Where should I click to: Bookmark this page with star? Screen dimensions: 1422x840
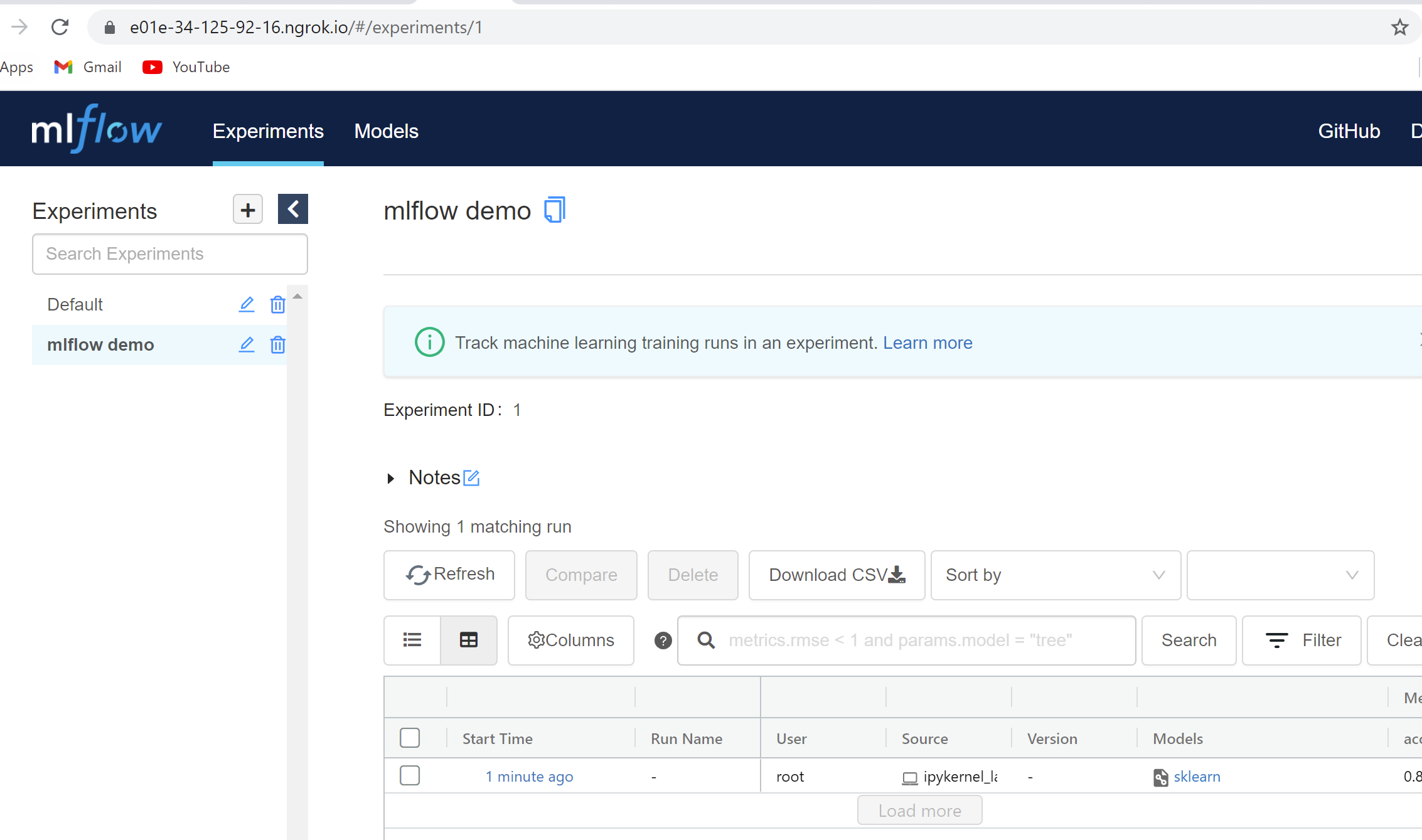(x=1399, y=27)
